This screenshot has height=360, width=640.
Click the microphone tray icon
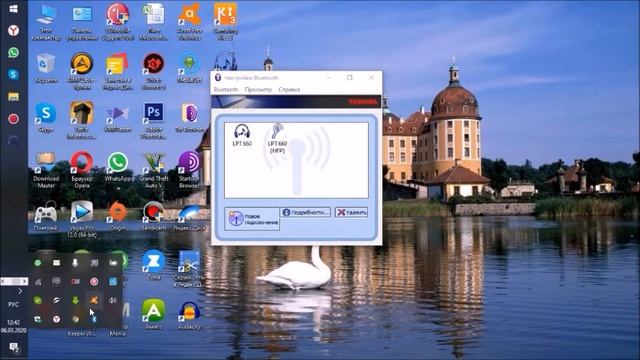(x=75, y=263)
